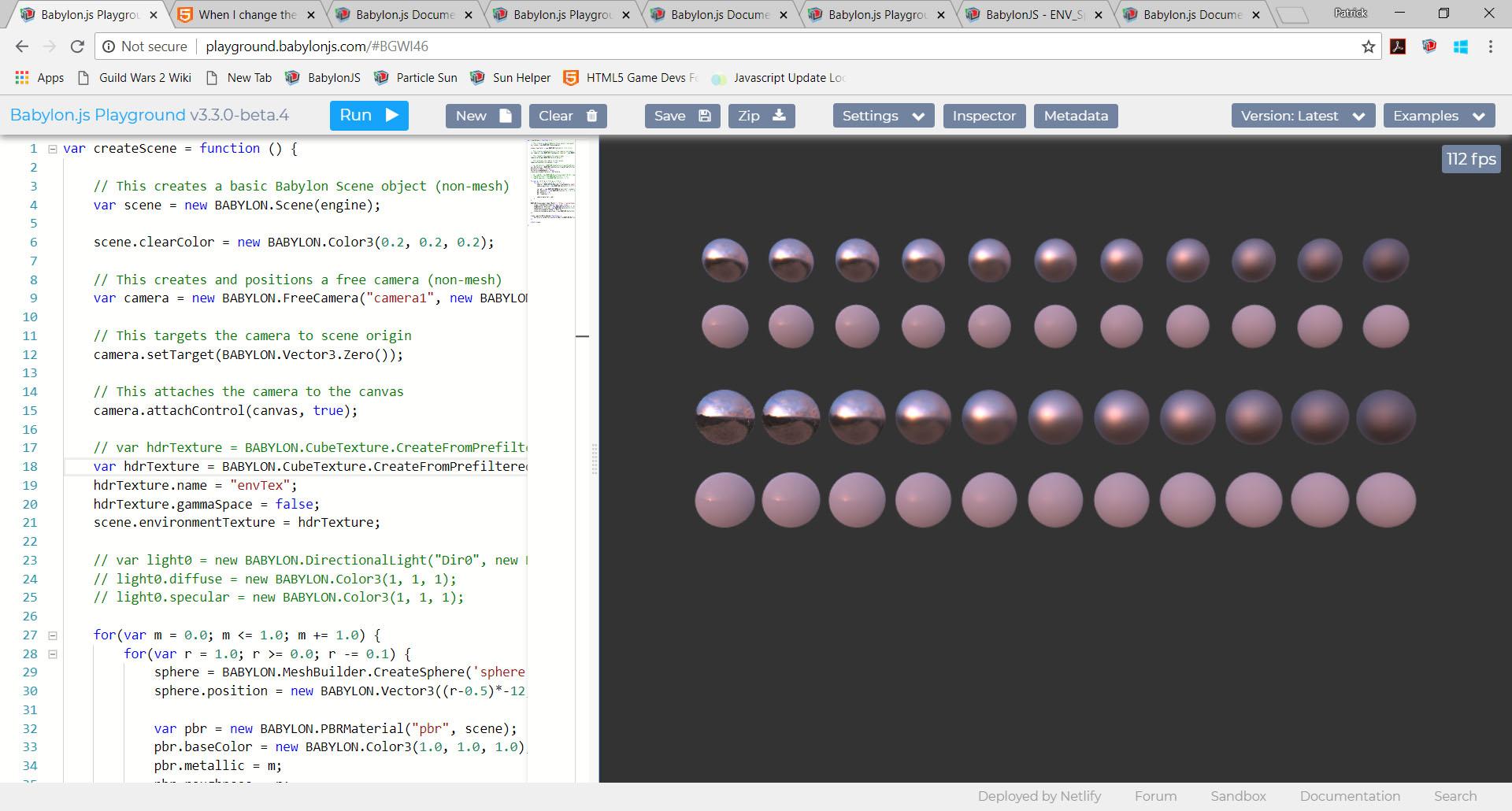The image size is (1512, 811).
Task: Open the Documentation footer link
Action: (1350, 796)
